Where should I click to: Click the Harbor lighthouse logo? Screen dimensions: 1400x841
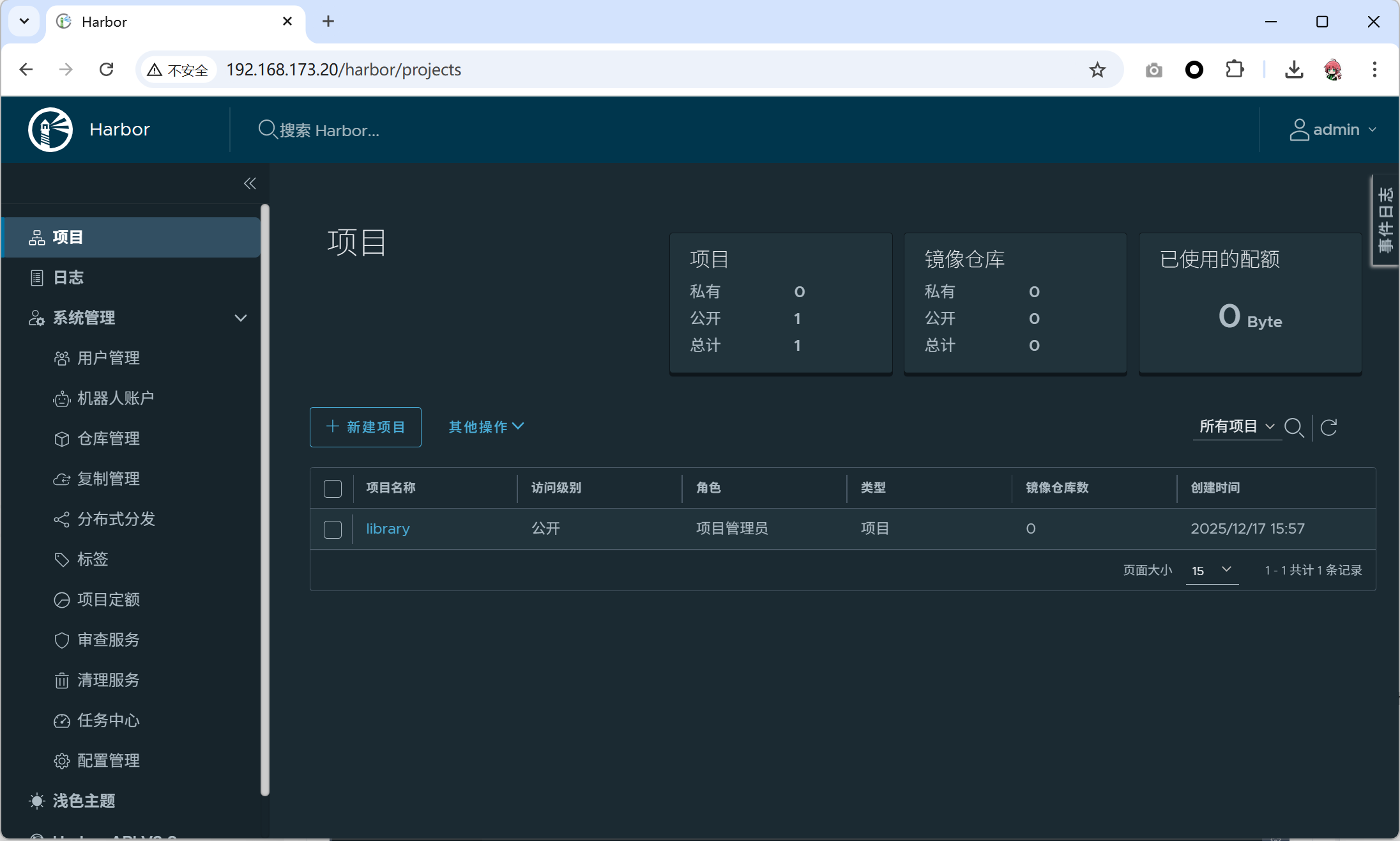pyautogui.click(x=50, y=130)
